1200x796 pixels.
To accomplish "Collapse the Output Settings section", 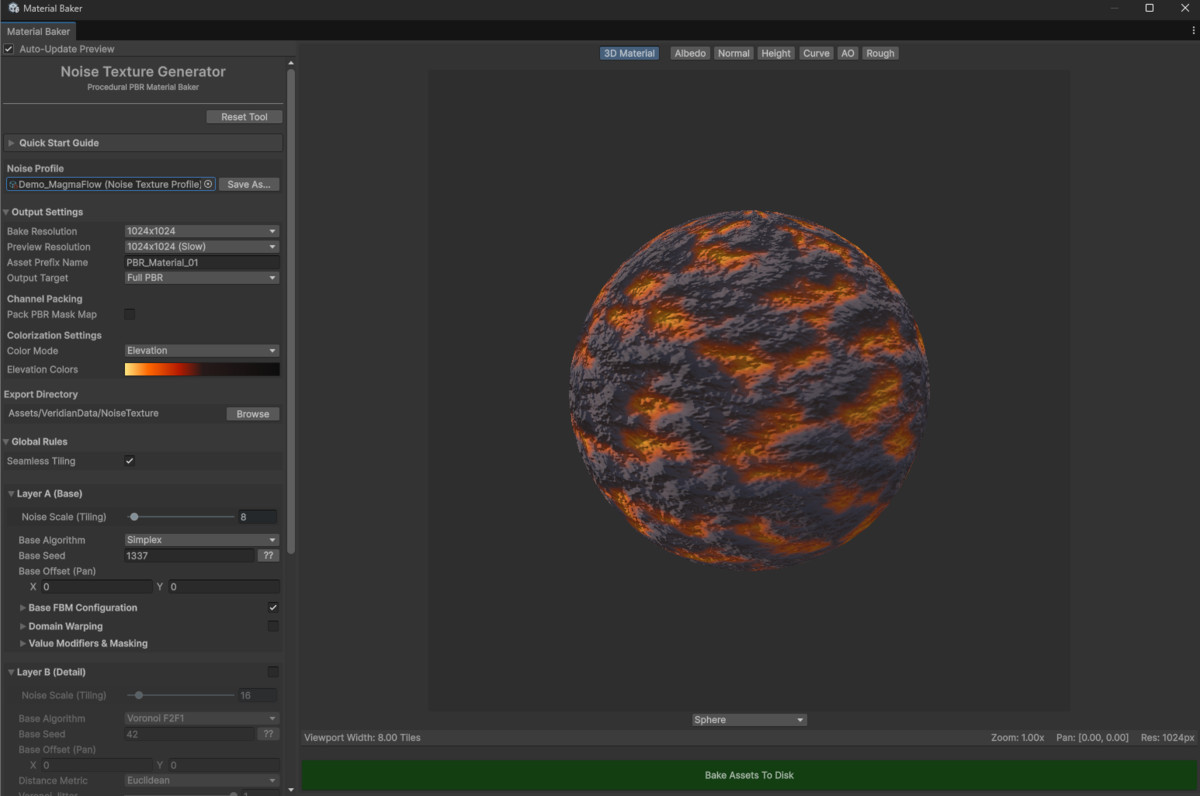I will click(6, 212).
